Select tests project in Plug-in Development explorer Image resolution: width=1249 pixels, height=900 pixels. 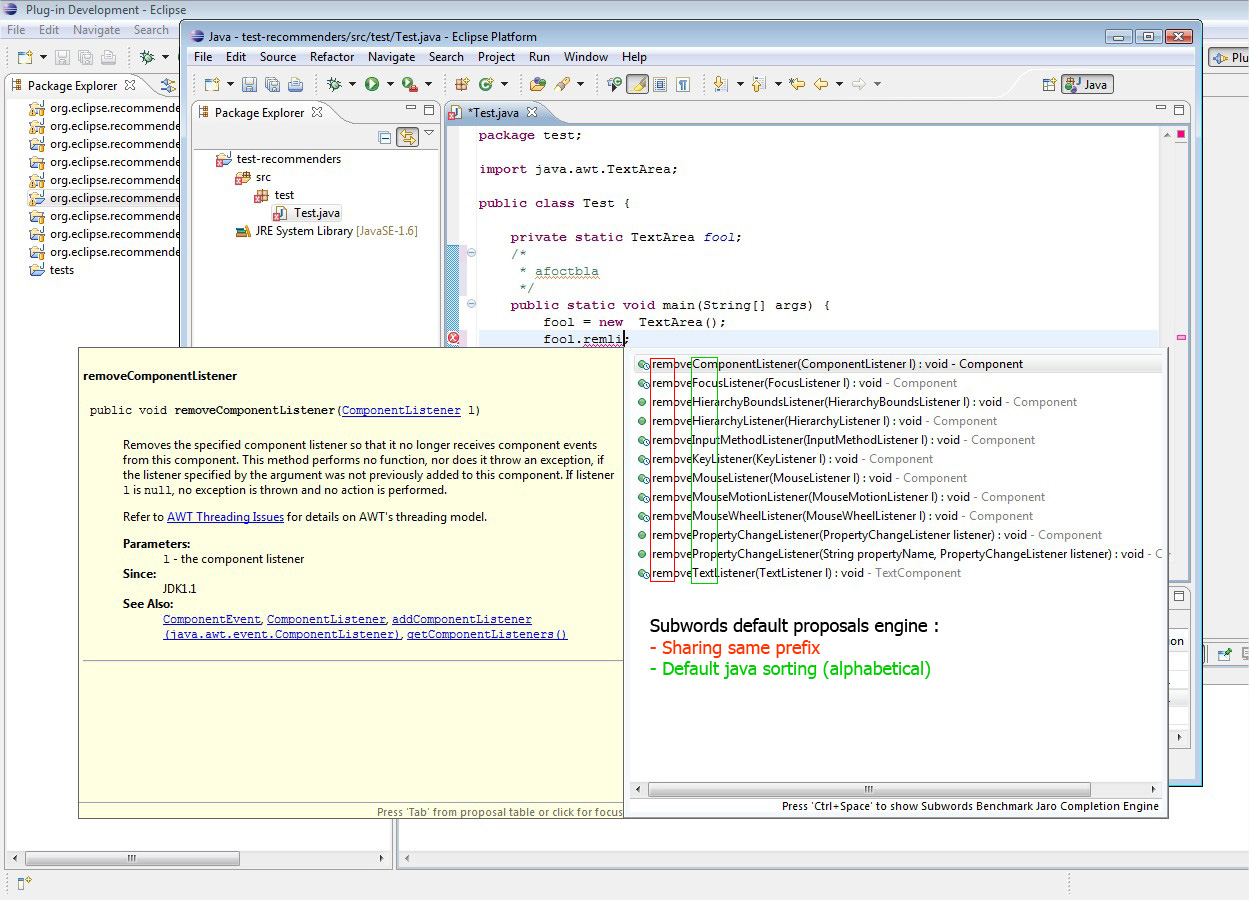(x=51, y=270)
